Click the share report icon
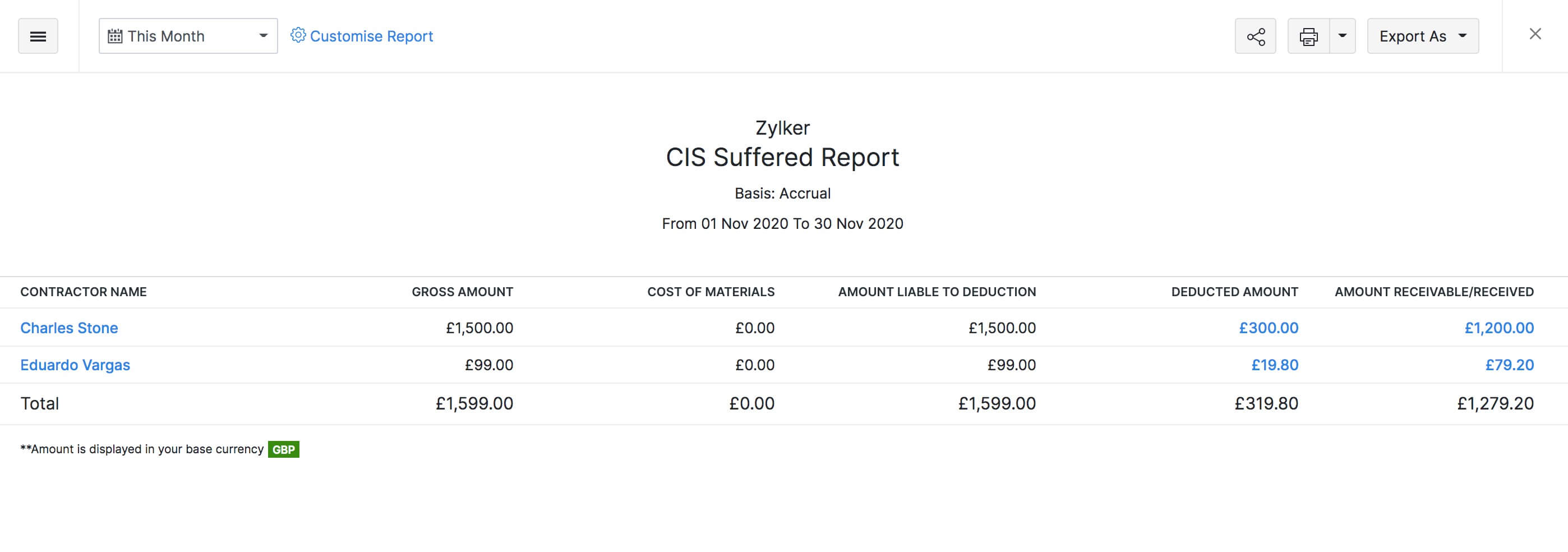The width and height of the screenshot is (1568, 552). click(x=1255, y=36)
